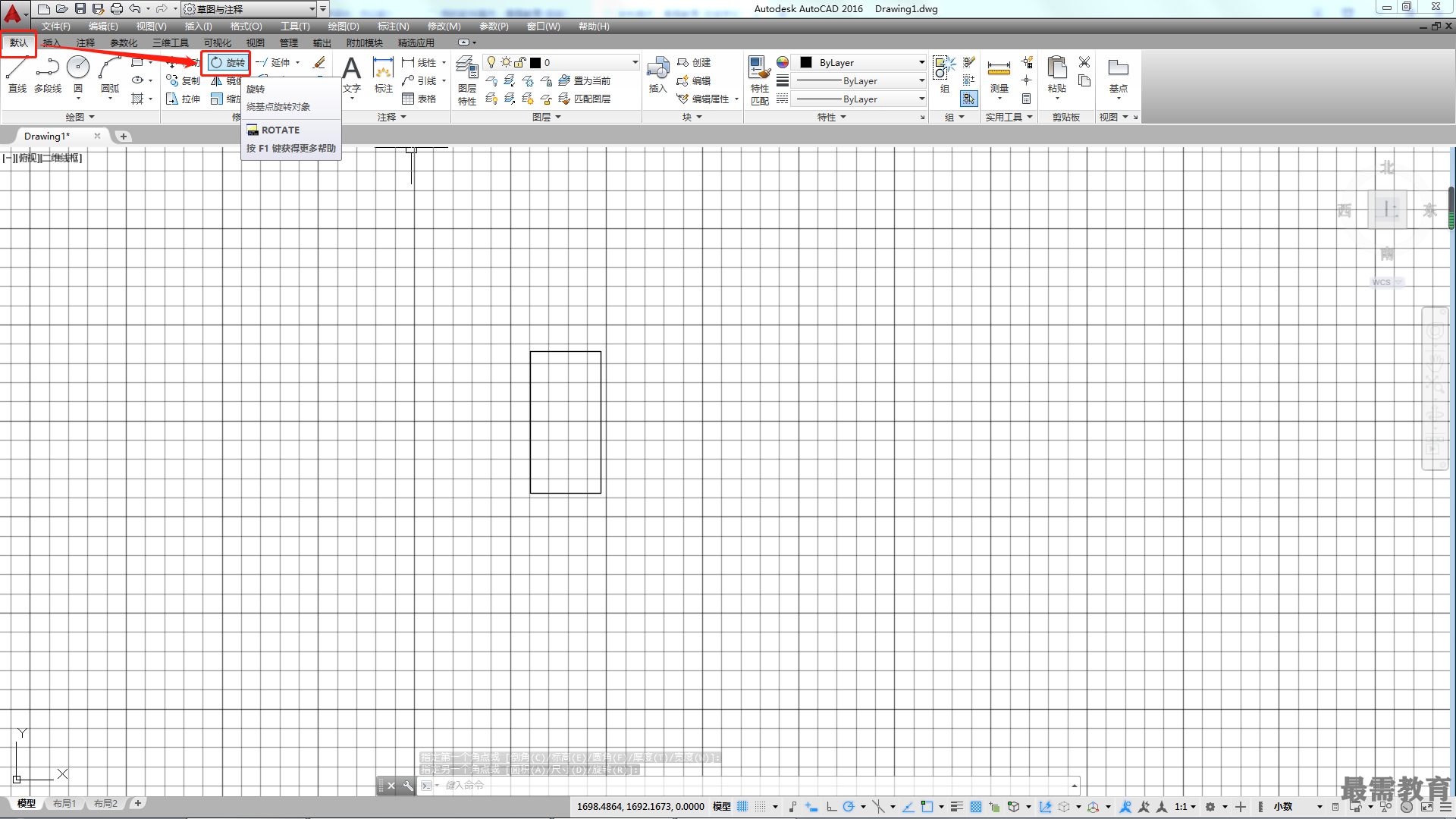Switch to the 注释 ribbon tab
This screenshot has height=819, width=1456.
tap(86, 42)
